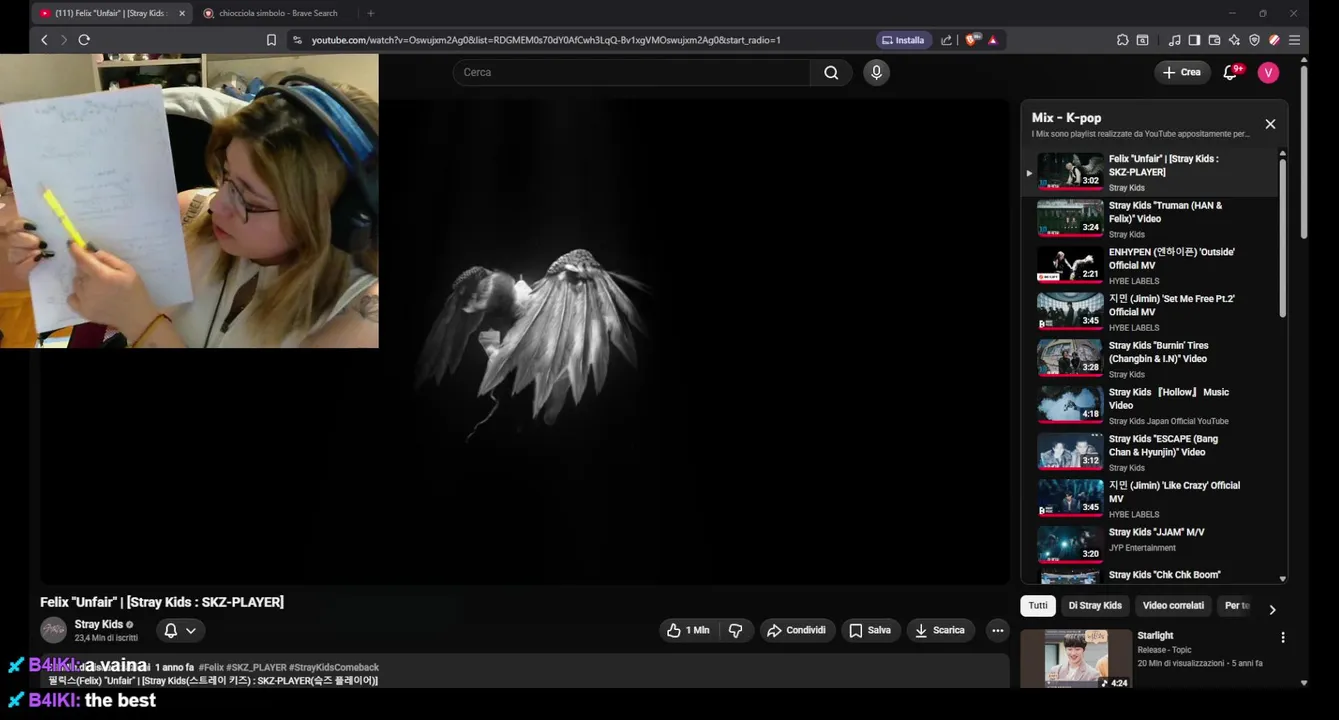This screenshot has width=1339, height=720.
Task: Play ENHYPEN 'Outside' Official MV from the mix
Action: coord(1150,265)
